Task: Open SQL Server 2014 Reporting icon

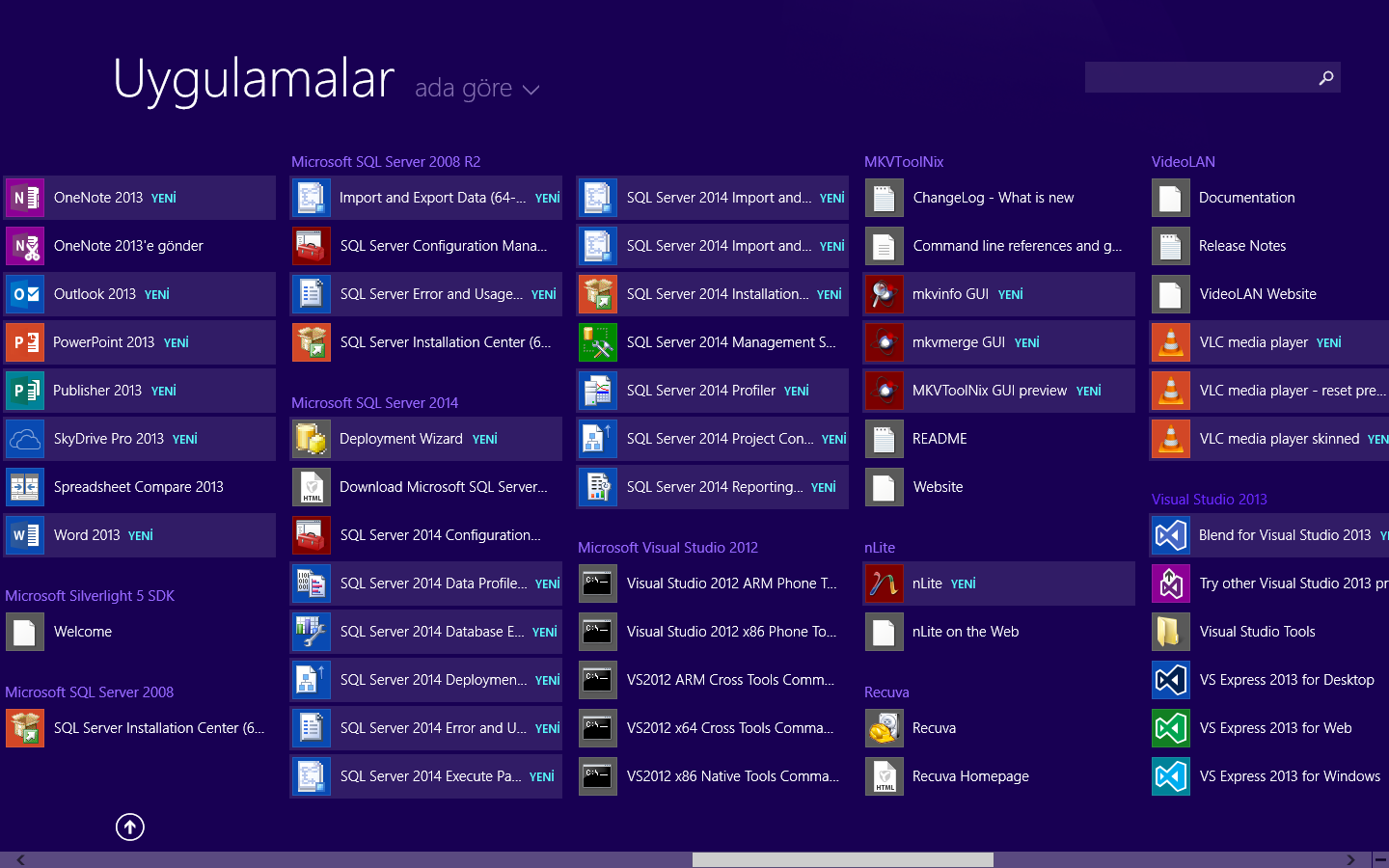Action: click(598, 487)
